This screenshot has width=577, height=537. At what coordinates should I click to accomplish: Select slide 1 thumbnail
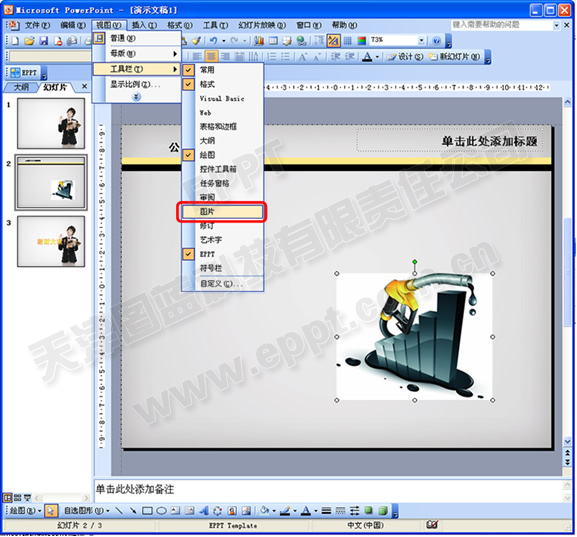[x=51, y=123]
